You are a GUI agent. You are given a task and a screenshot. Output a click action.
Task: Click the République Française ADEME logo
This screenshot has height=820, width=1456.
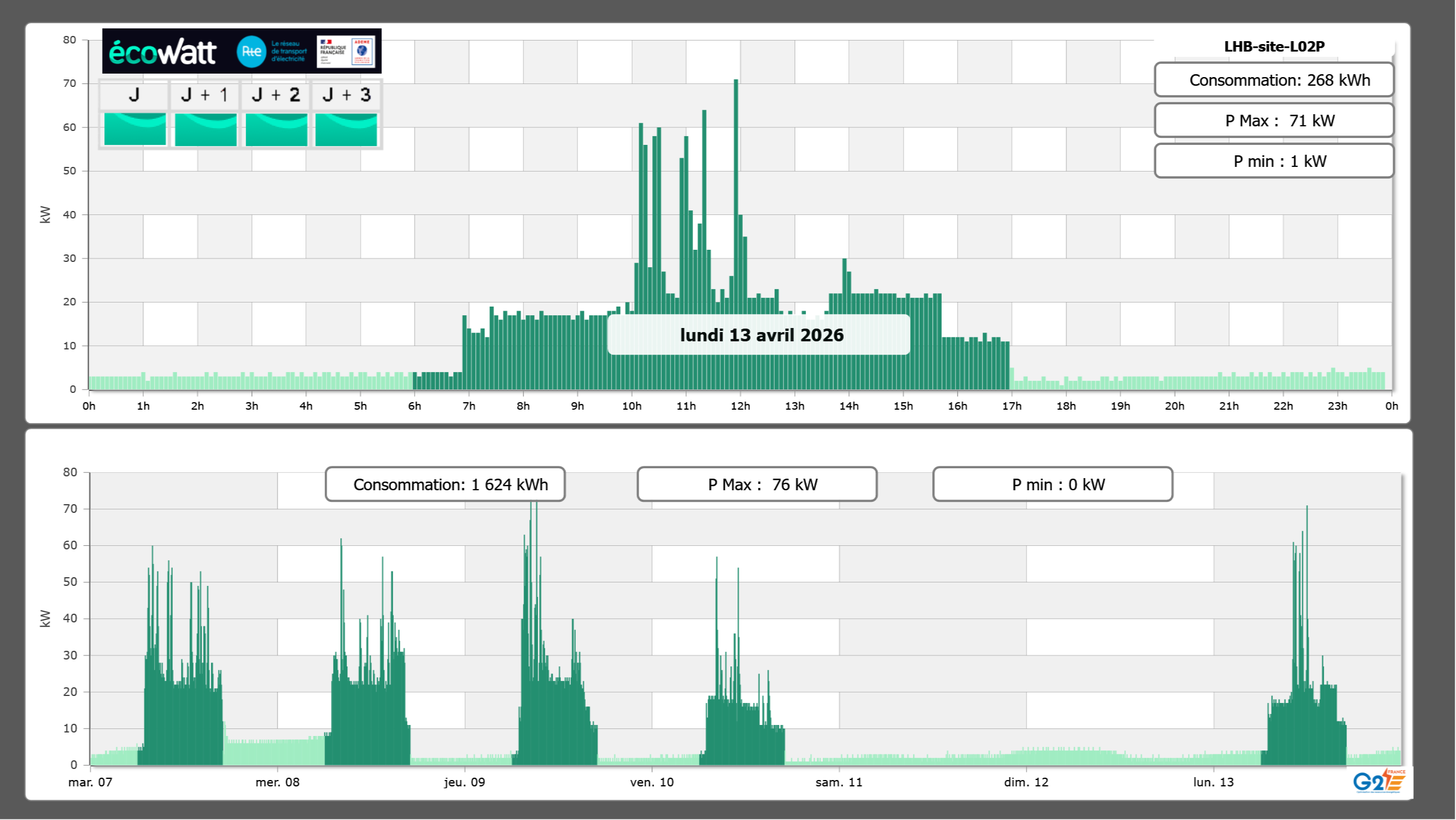(x=346, y=52)
